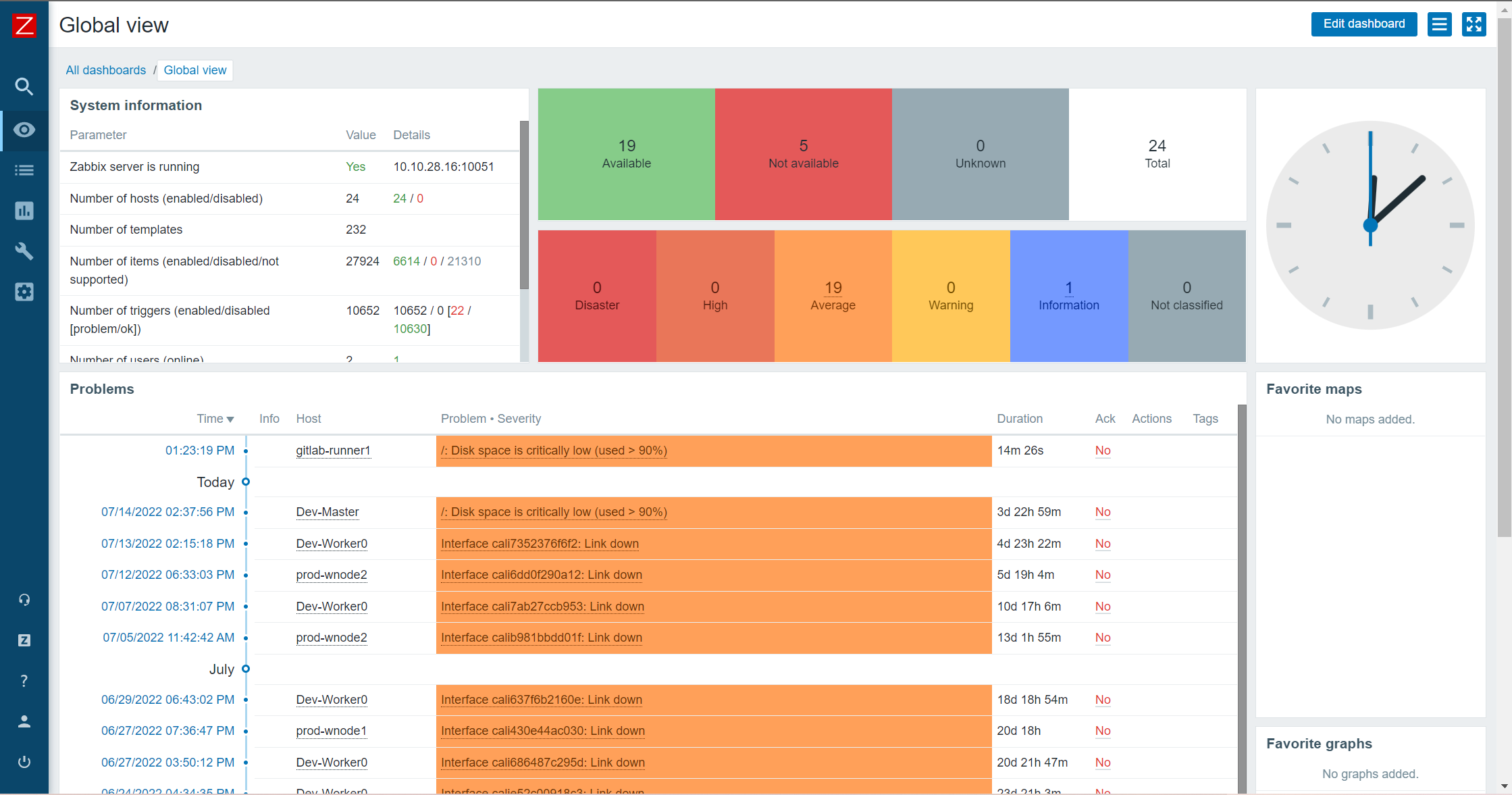The image size is (1512, 795).
Task: Open Configuration wrench icon in sidebar
Action: tap(24, 251)
